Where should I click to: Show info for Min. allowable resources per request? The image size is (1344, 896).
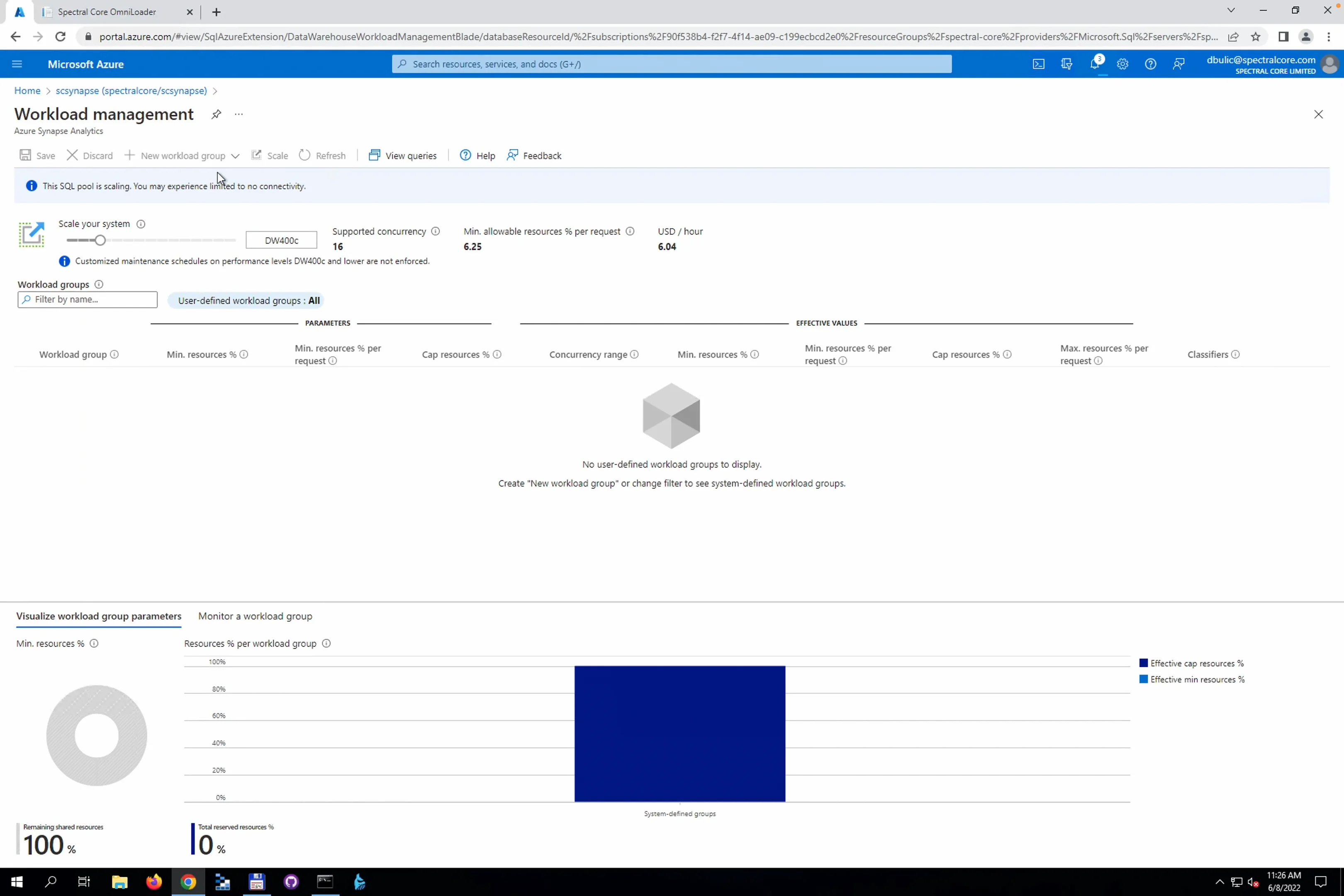[630, 231]
